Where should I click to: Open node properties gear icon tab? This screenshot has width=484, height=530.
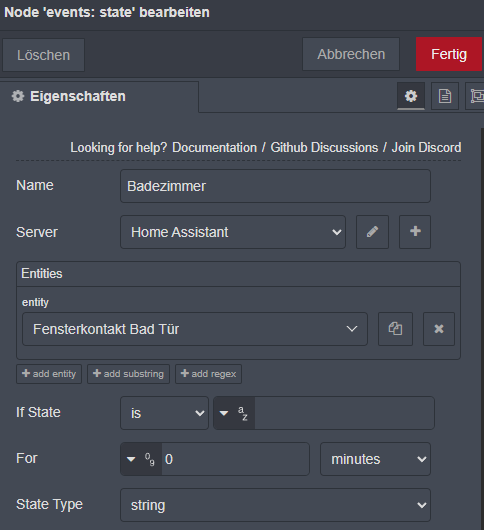click(411, 96)
